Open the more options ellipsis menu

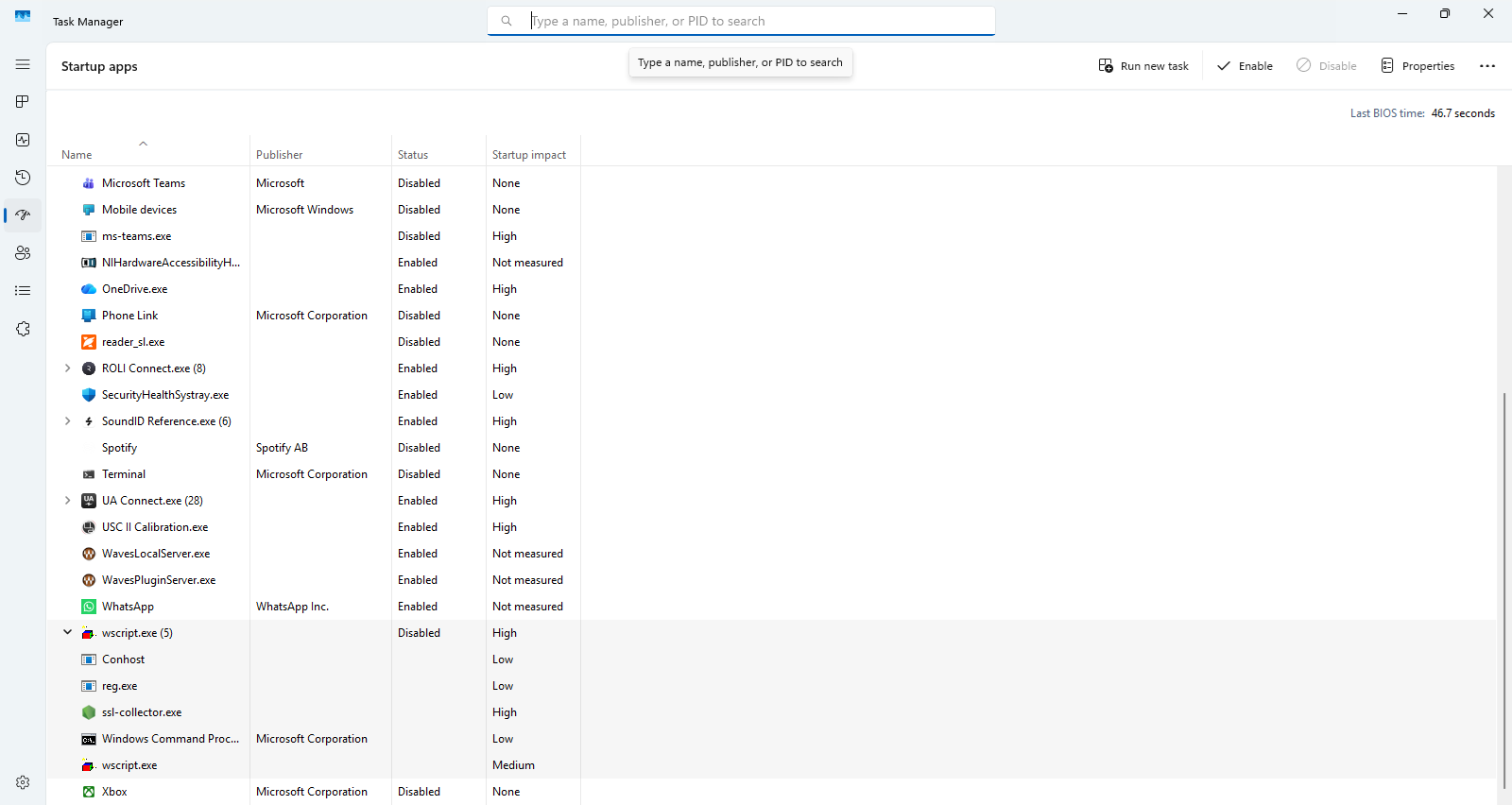(1487, 66)
